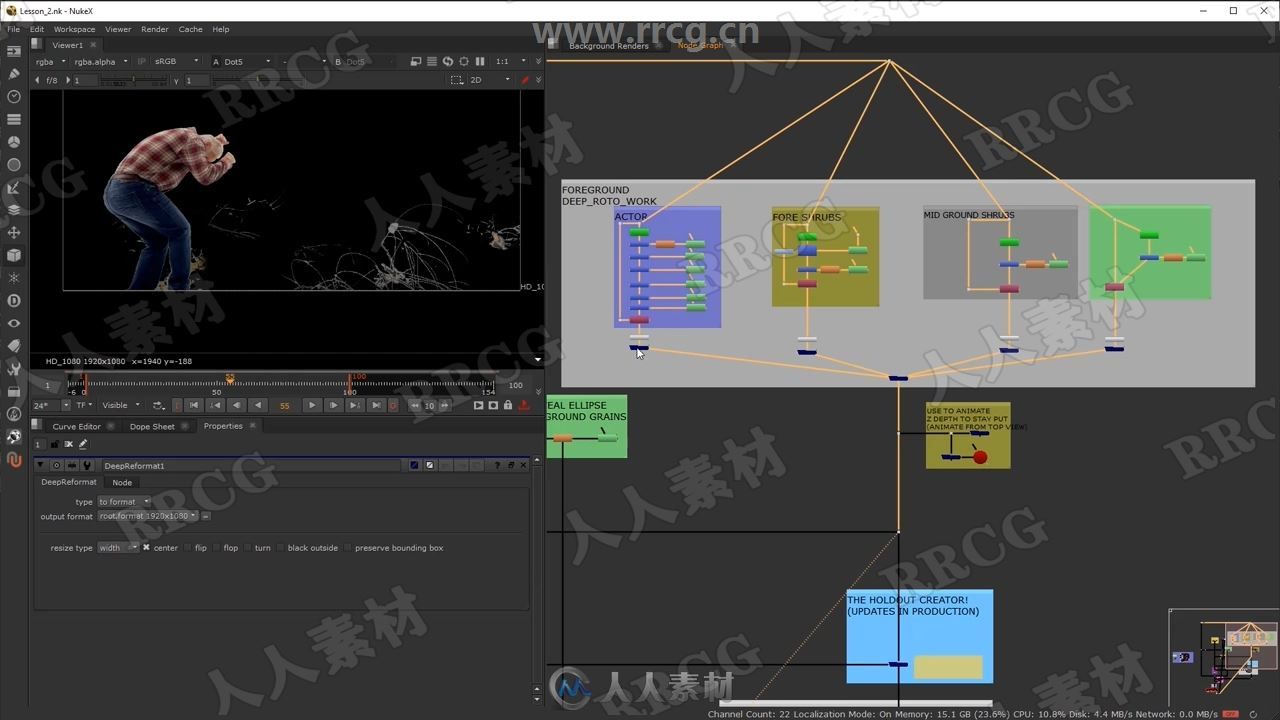Open the MetaData nodes menu (tag icon)
Screen dimensions: 1280x720
(14, 346)
